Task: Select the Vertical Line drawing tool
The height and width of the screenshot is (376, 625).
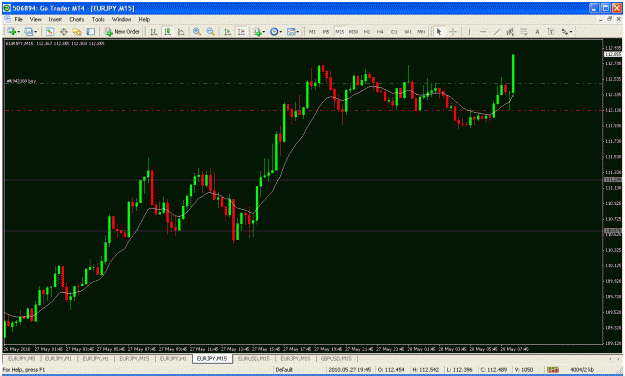Action: point(470,31)
